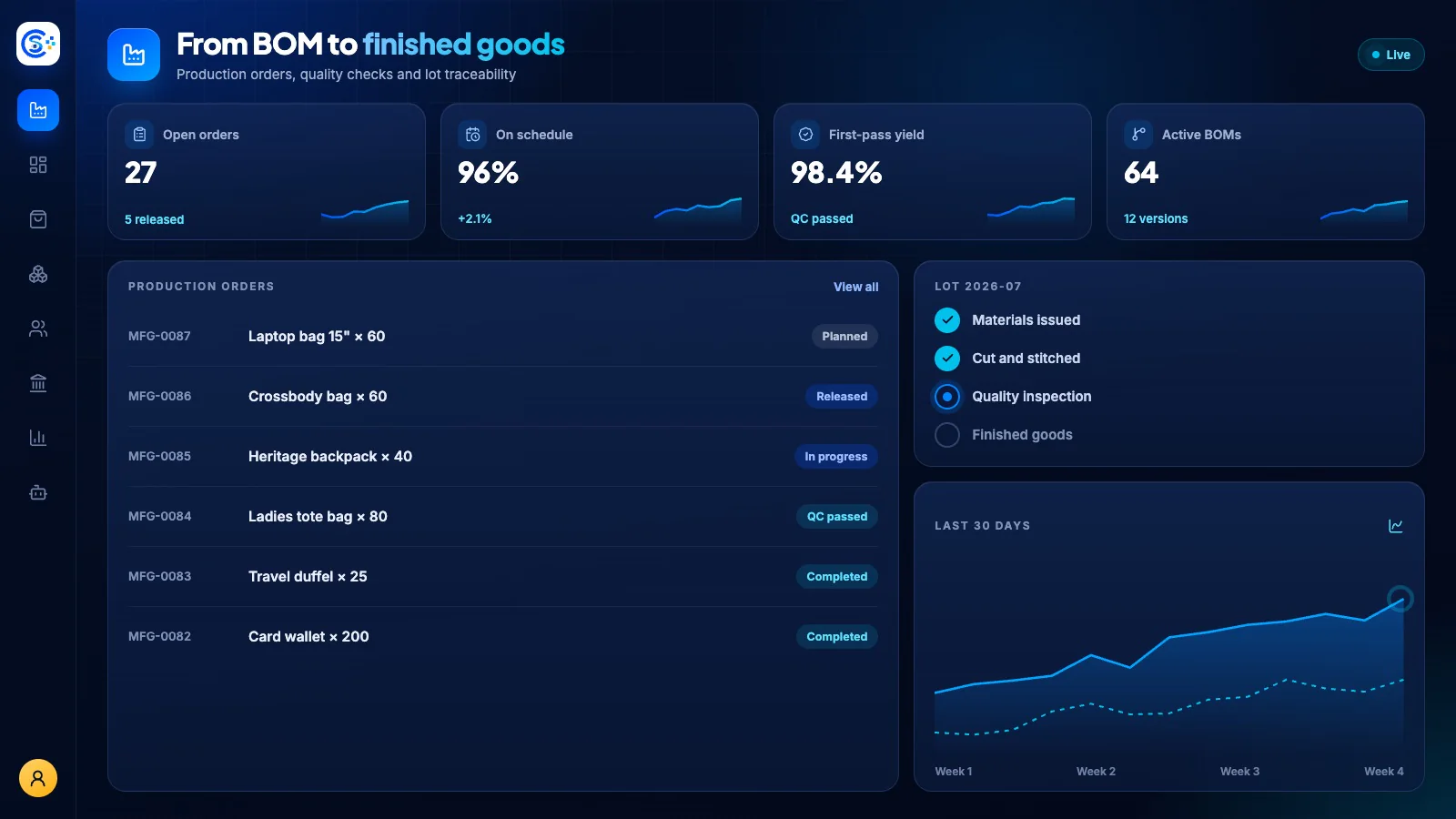Click the QC passed label under 98.4%

click(822, 218)
